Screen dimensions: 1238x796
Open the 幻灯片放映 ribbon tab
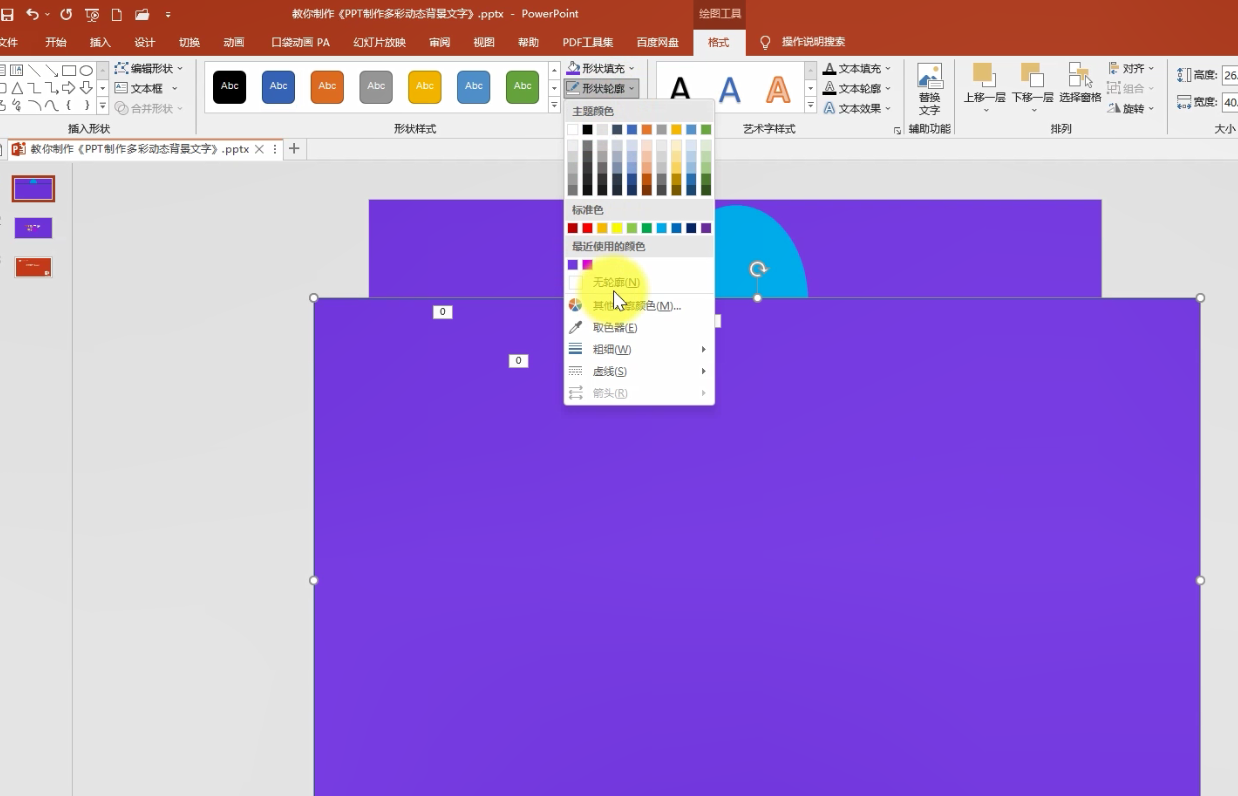pyautogui.click(x=379, y=42)
